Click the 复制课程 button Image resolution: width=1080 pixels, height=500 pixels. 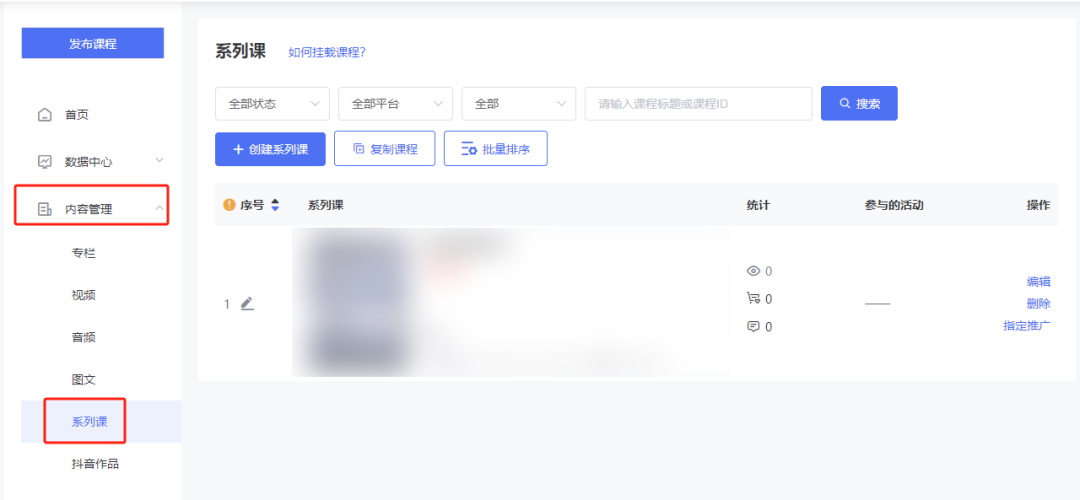pyautogui.click(x=384, y=149)
